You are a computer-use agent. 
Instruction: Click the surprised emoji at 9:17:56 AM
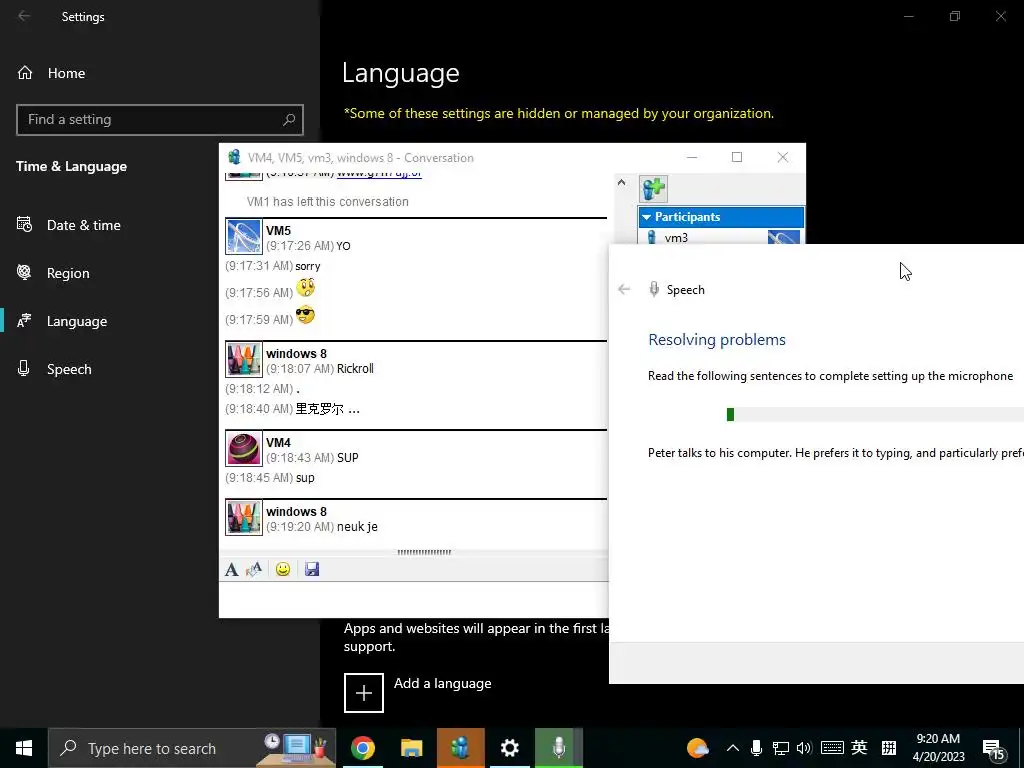click(x=305, y=287)
